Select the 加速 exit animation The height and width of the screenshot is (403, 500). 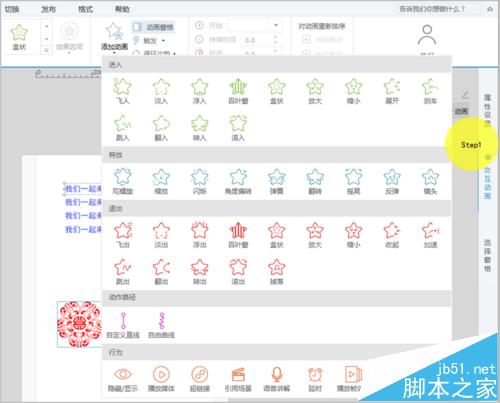430,235
